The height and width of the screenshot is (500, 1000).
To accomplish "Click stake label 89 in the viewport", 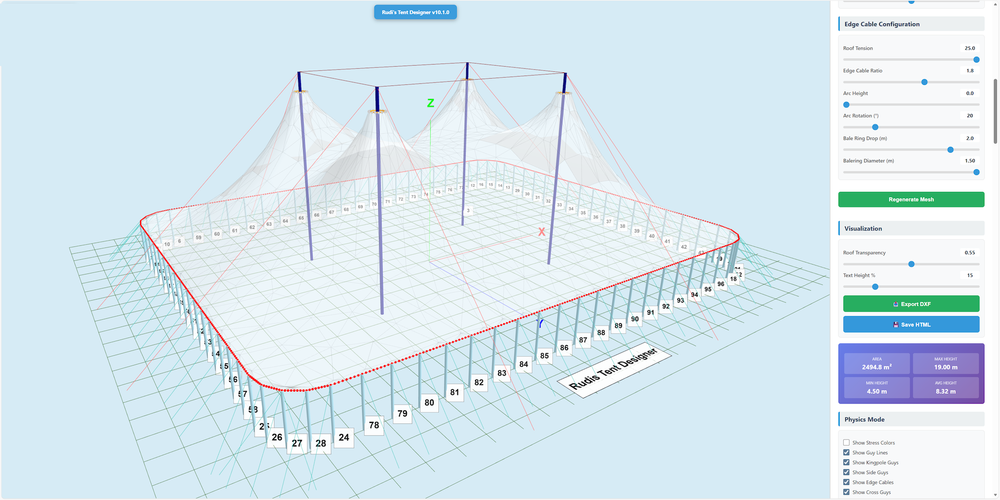I will [618, 325].
